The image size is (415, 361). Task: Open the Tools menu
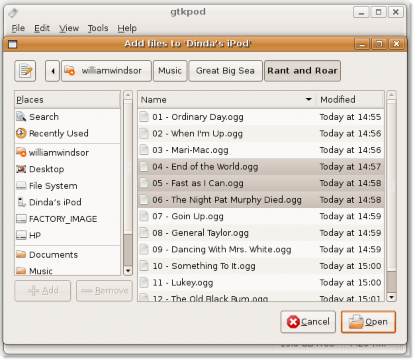pos(98,28)
